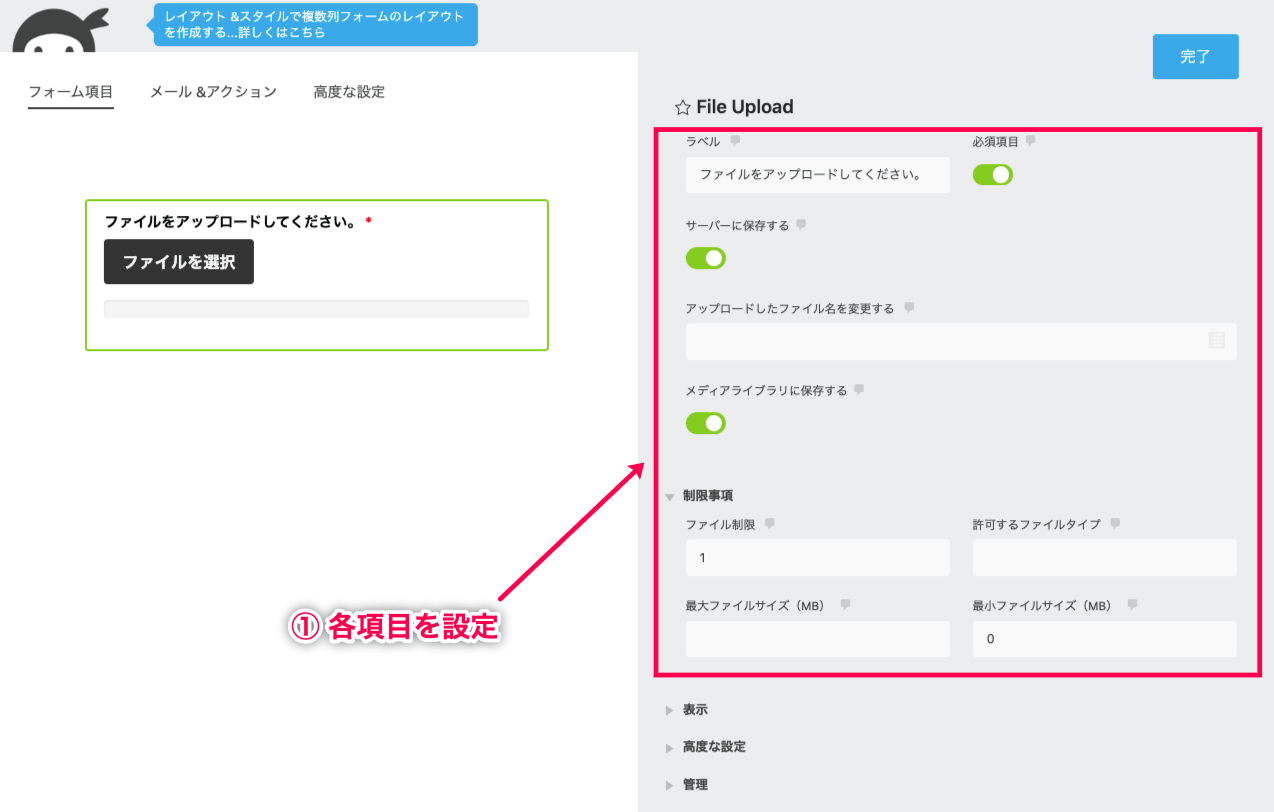Click the help bubble next to サーバーに保存する

pos(801,225)
